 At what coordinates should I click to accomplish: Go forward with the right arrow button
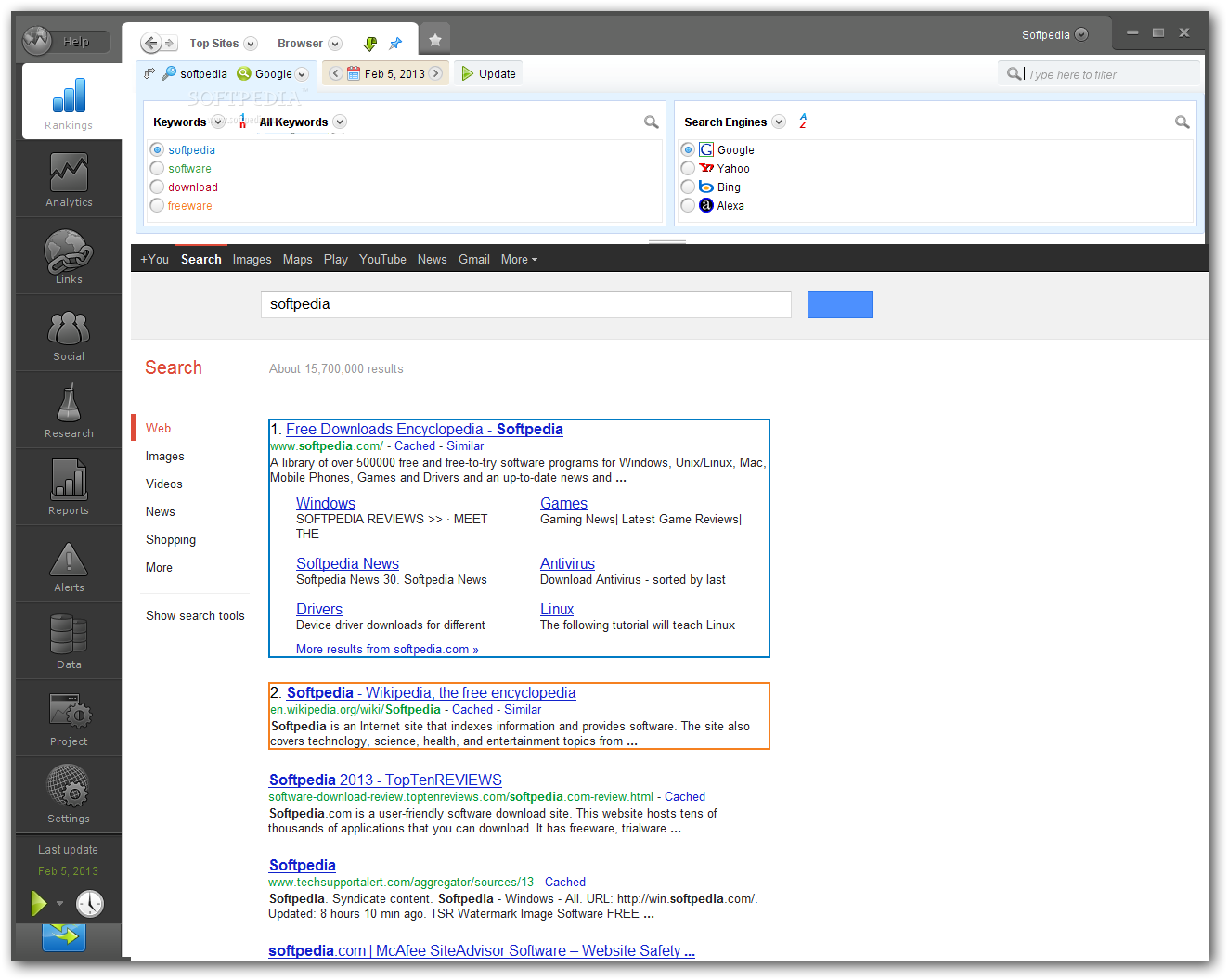tap(170, 43)
